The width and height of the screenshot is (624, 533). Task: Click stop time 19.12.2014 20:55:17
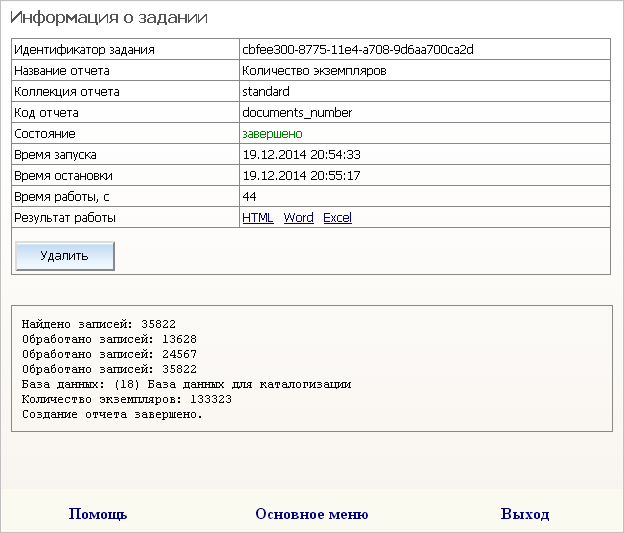[x=302, y=176]
